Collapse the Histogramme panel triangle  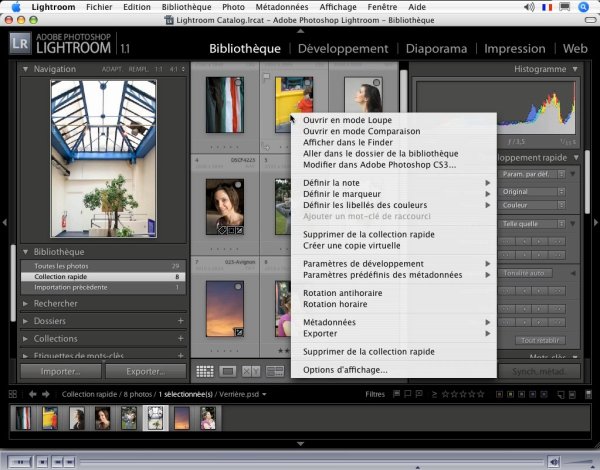coord(575,69)
